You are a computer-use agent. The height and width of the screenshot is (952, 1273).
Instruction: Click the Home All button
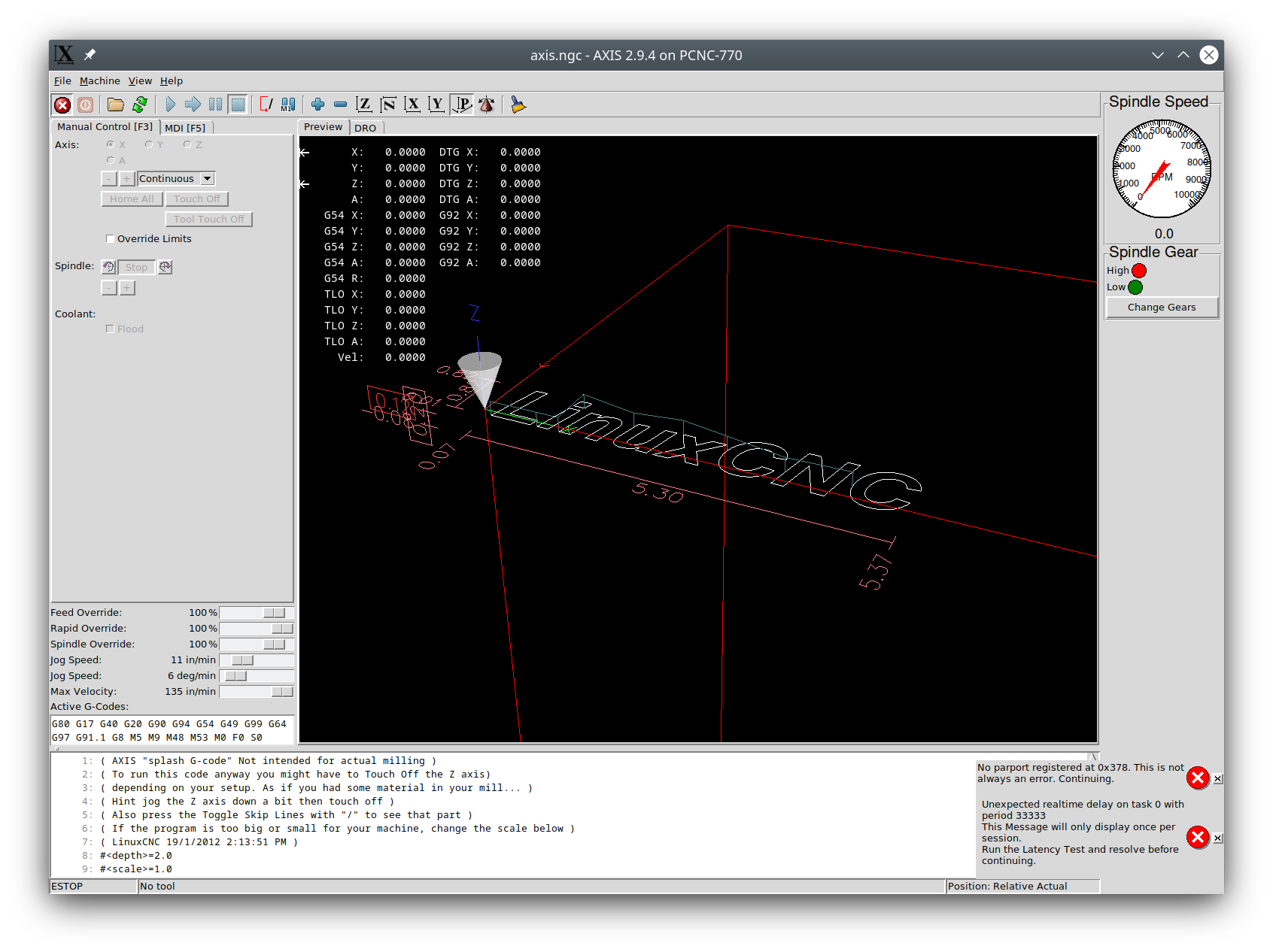tap(132, 199)
